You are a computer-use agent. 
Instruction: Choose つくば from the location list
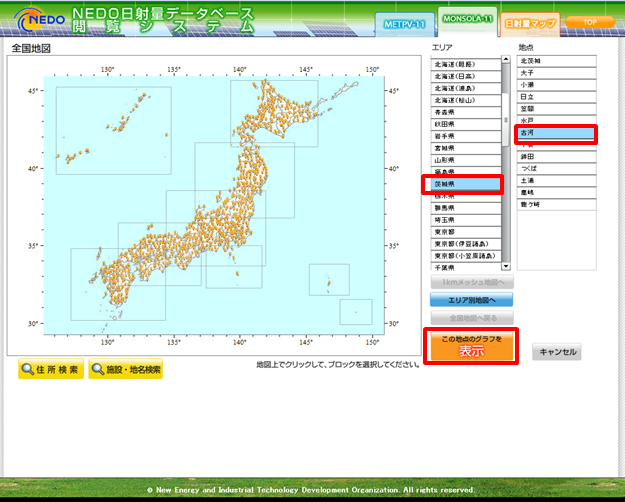pos(555,169)
